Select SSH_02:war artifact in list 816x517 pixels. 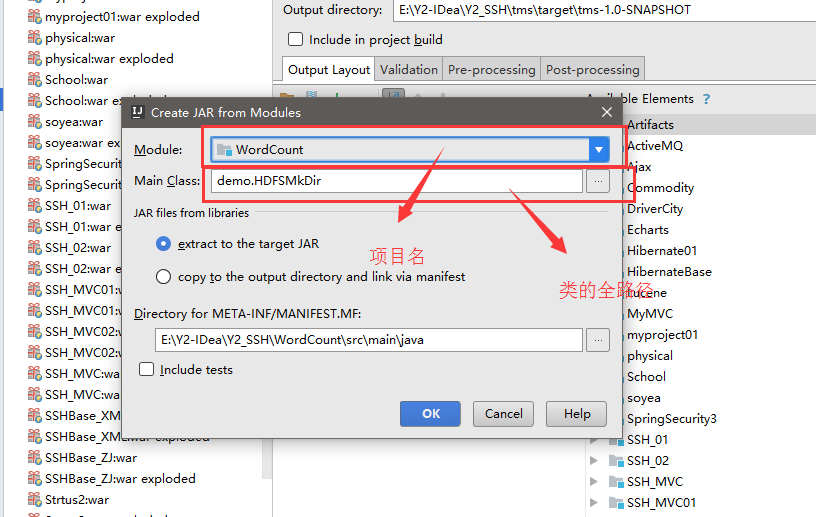78,248
